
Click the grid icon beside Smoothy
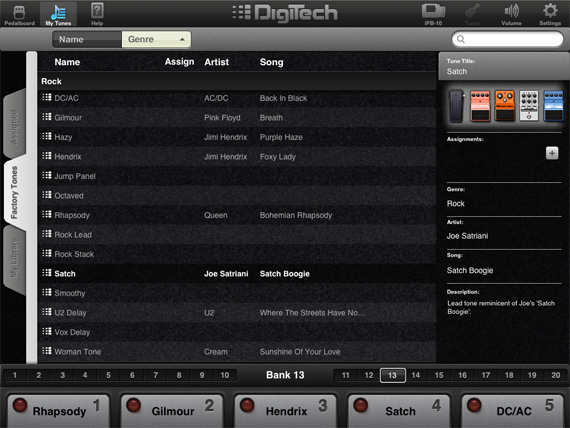pos(47,292)
